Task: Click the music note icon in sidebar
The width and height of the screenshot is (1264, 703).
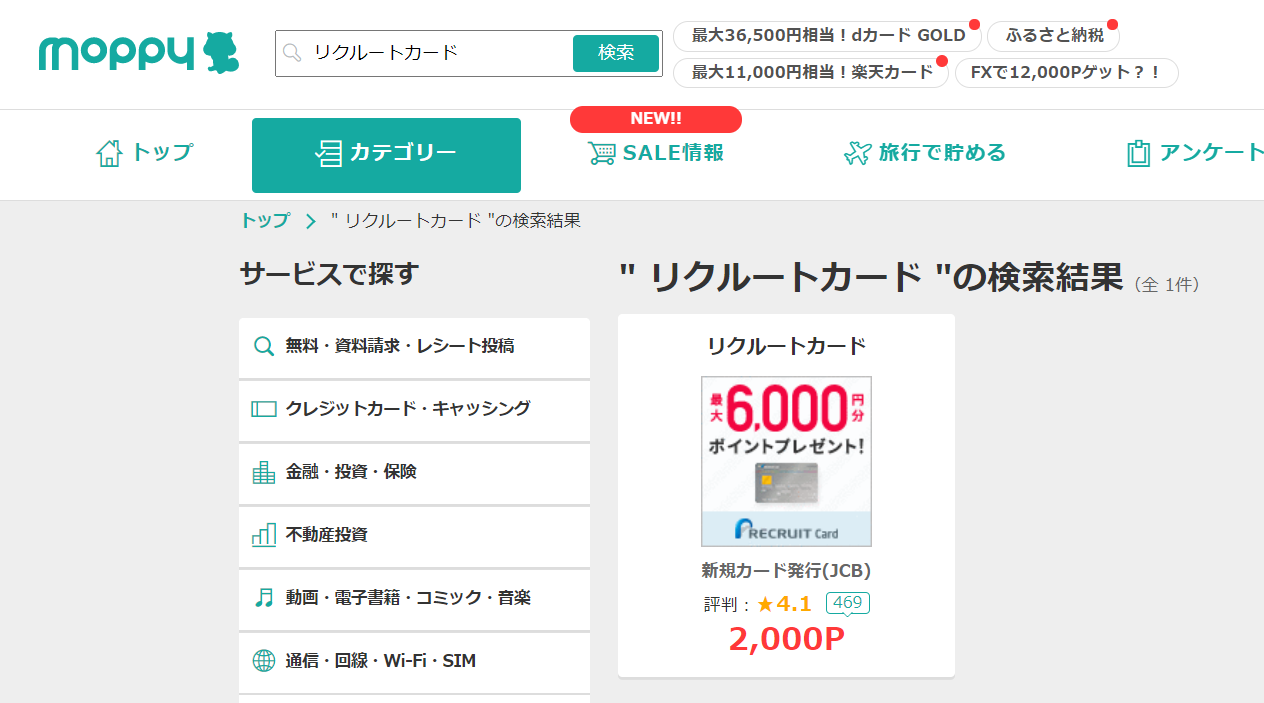Action: 264,598
